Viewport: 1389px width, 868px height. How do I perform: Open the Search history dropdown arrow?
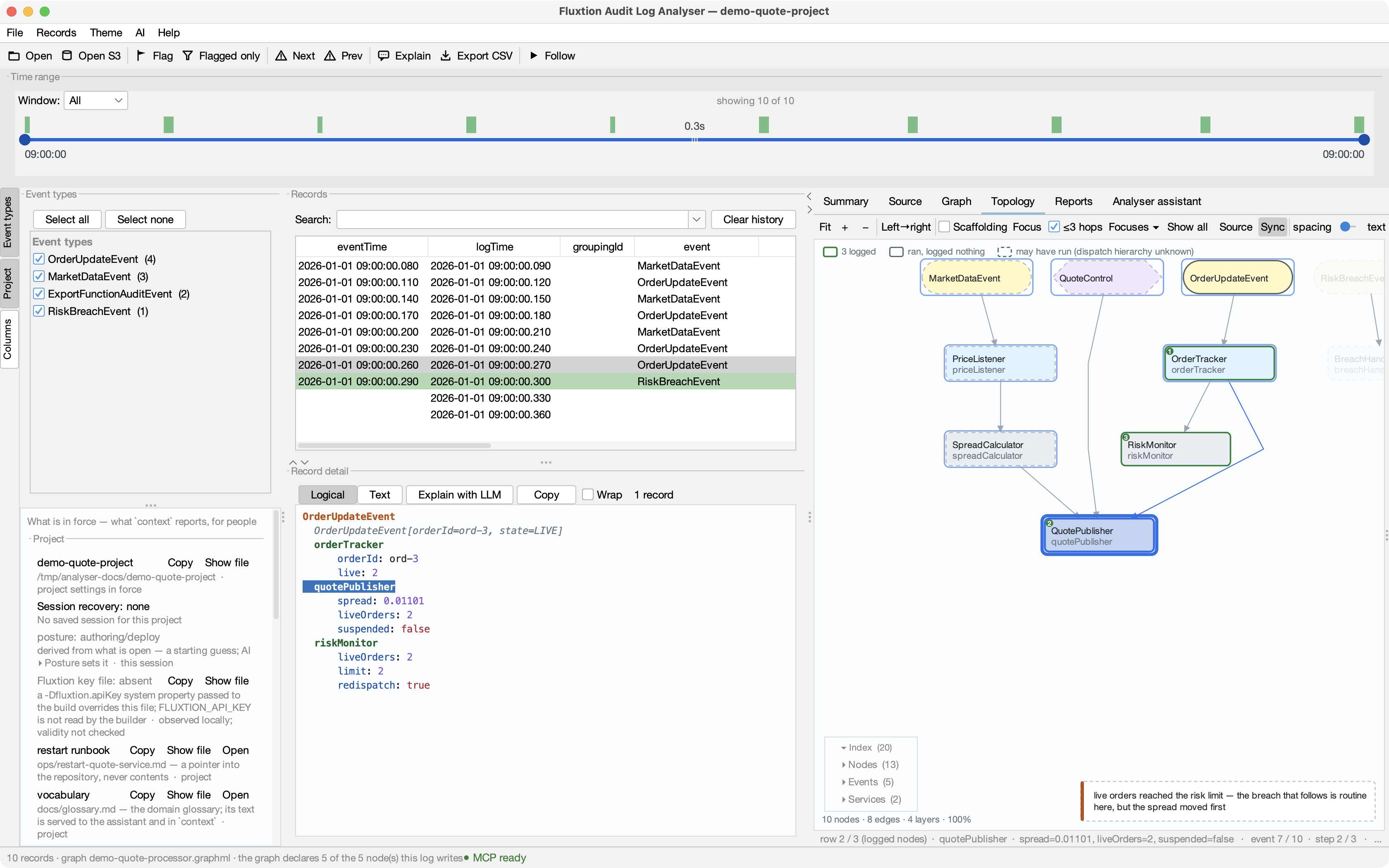click(x=696, y=219)
